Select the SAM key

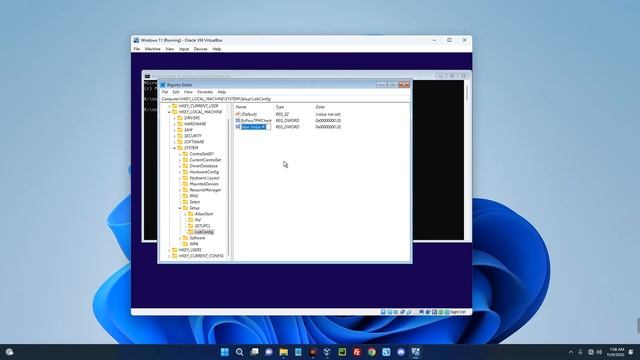coord(188,130)
